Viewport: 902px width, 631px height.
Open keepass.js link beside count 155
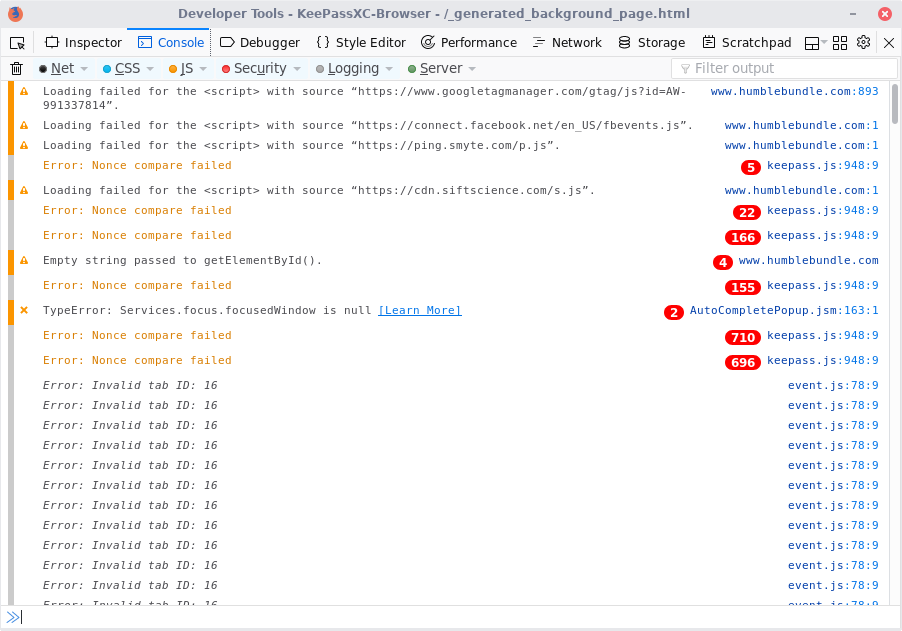(823, 285)
